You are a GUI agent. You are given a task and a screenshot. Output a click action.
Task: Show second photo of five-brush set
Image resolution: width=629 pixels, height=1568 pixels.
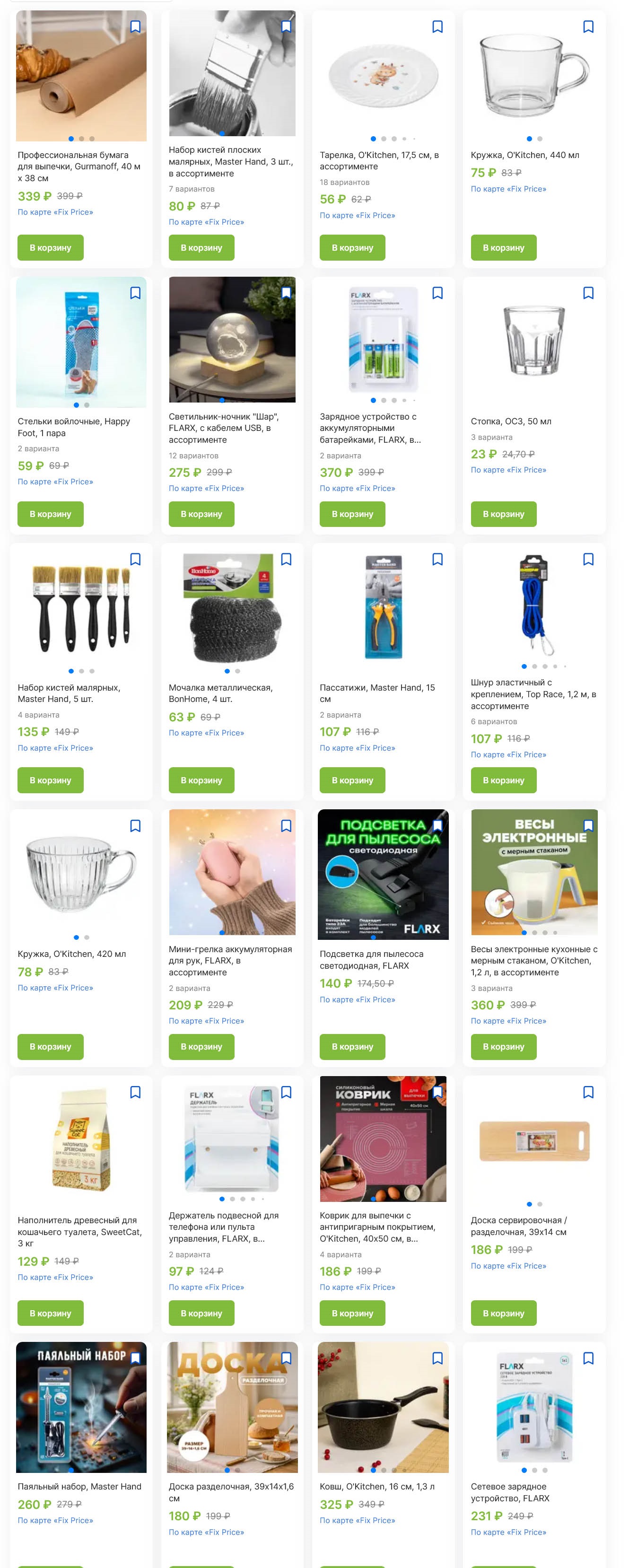[x=81, y=671]
